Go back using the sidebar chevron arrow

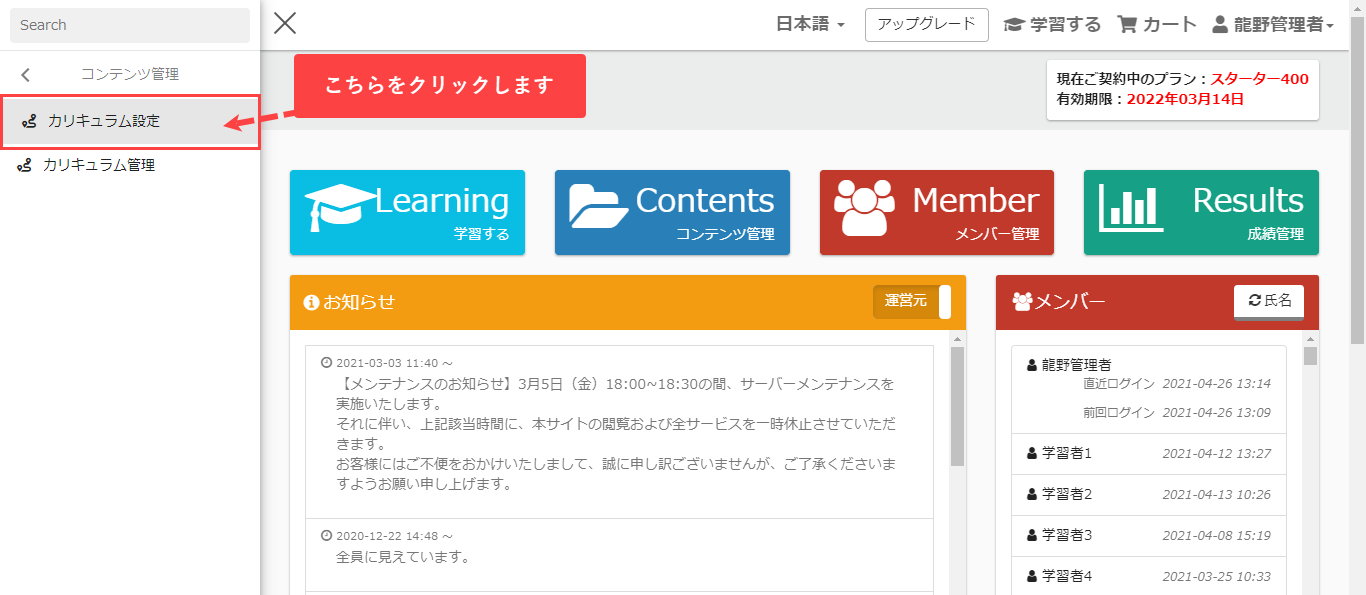tap(26, 75)
